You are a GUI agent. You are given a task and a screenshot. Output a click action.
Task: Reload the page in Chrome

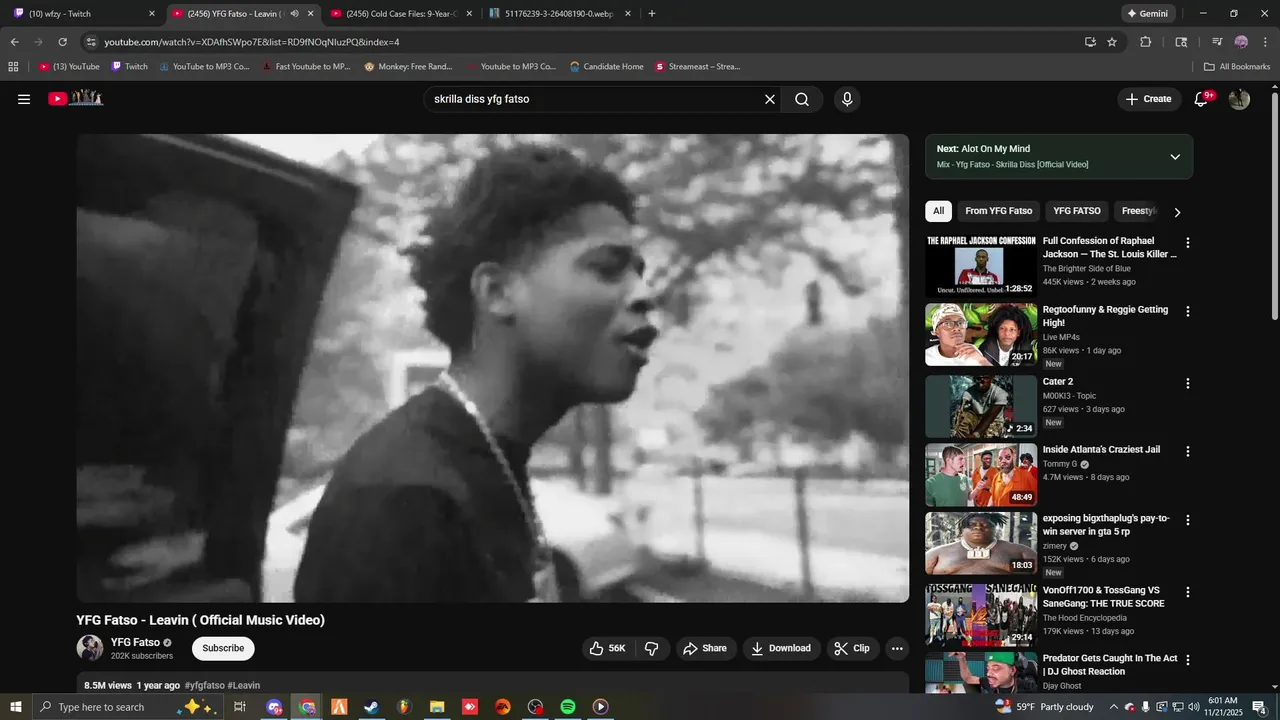[x=62, y=42]
